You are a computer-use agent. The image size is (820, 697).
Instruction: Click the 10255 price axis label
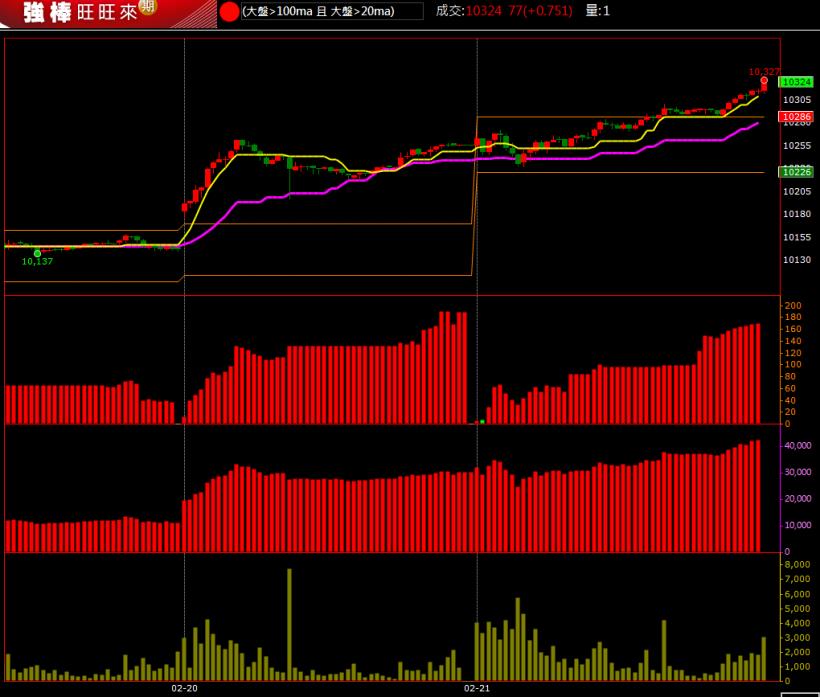pyautogui.click(x=797, y=145)
